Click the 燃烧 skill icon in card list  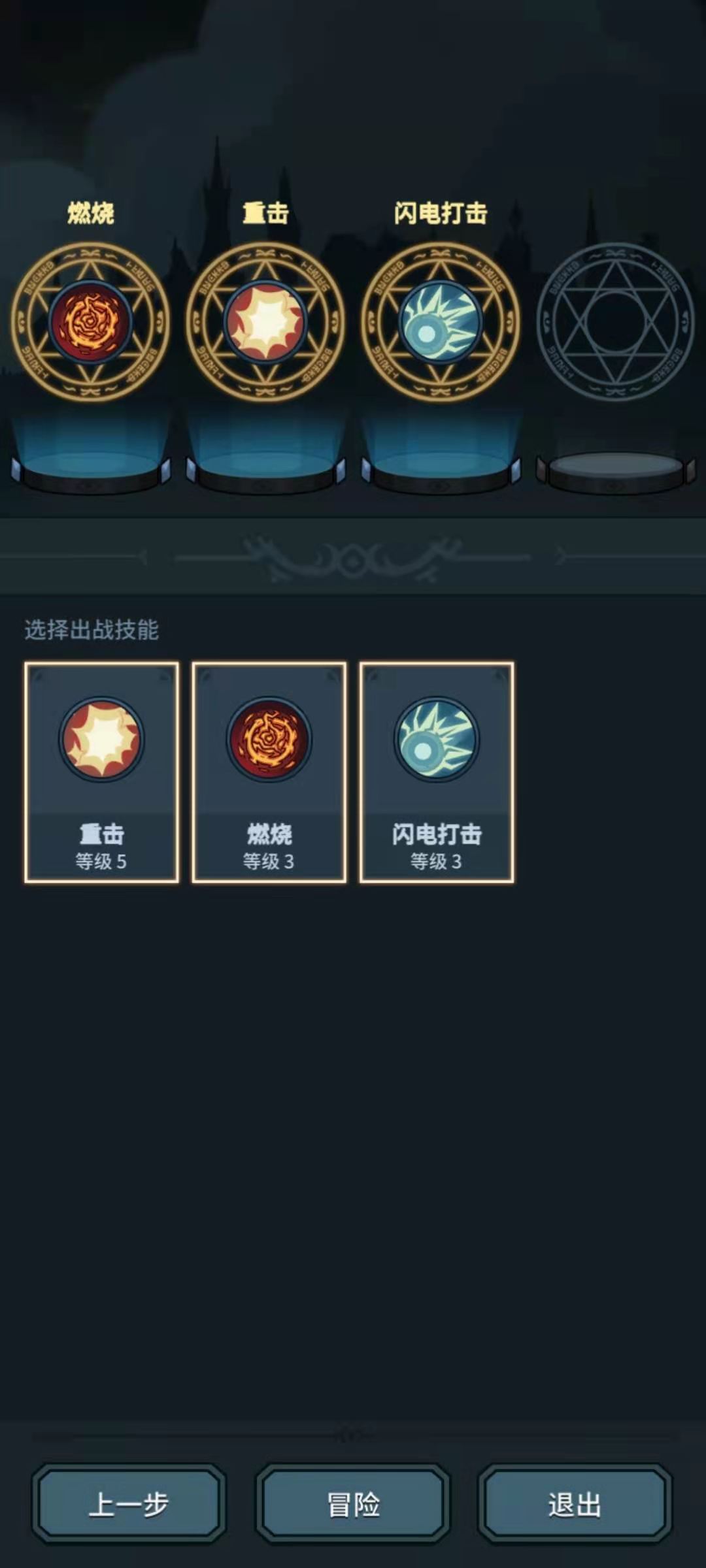pyautogui.click(x=269, y=739)
